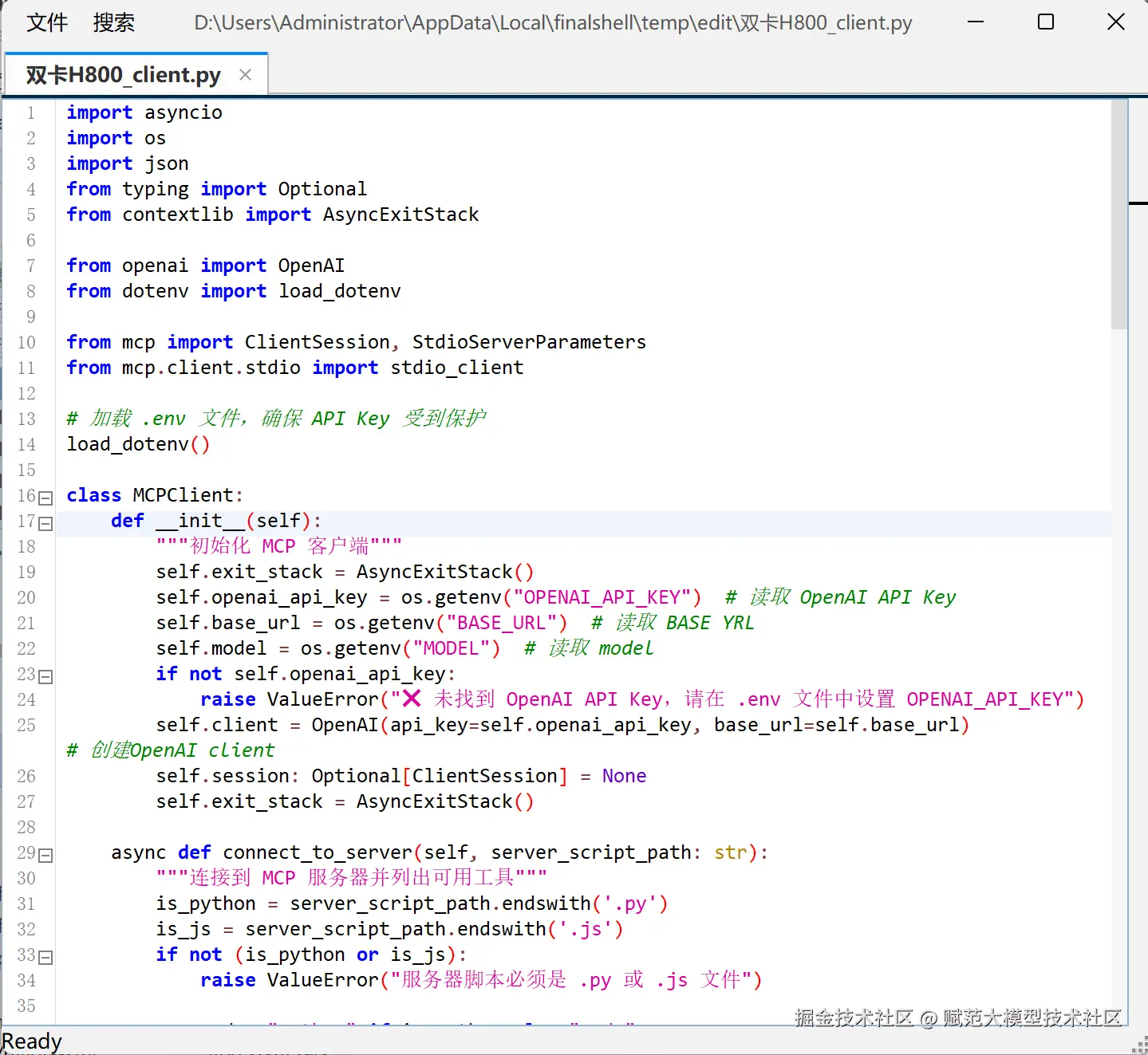The height and width of the screenshot is (1055, 1148).
Task: Click the docstring '连接到 MCP 服务器并列出可用工具'
Action: 352,878
